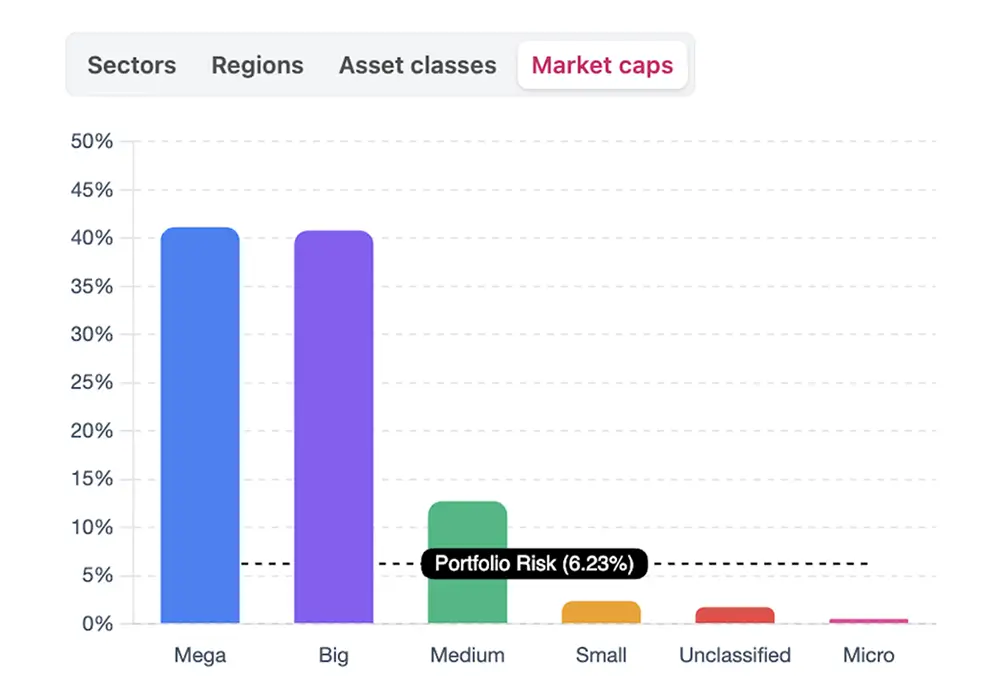Click the pink Micro bar
Image resolution: width=1000 pixels, height=700 pixels.
click(868, 621)
